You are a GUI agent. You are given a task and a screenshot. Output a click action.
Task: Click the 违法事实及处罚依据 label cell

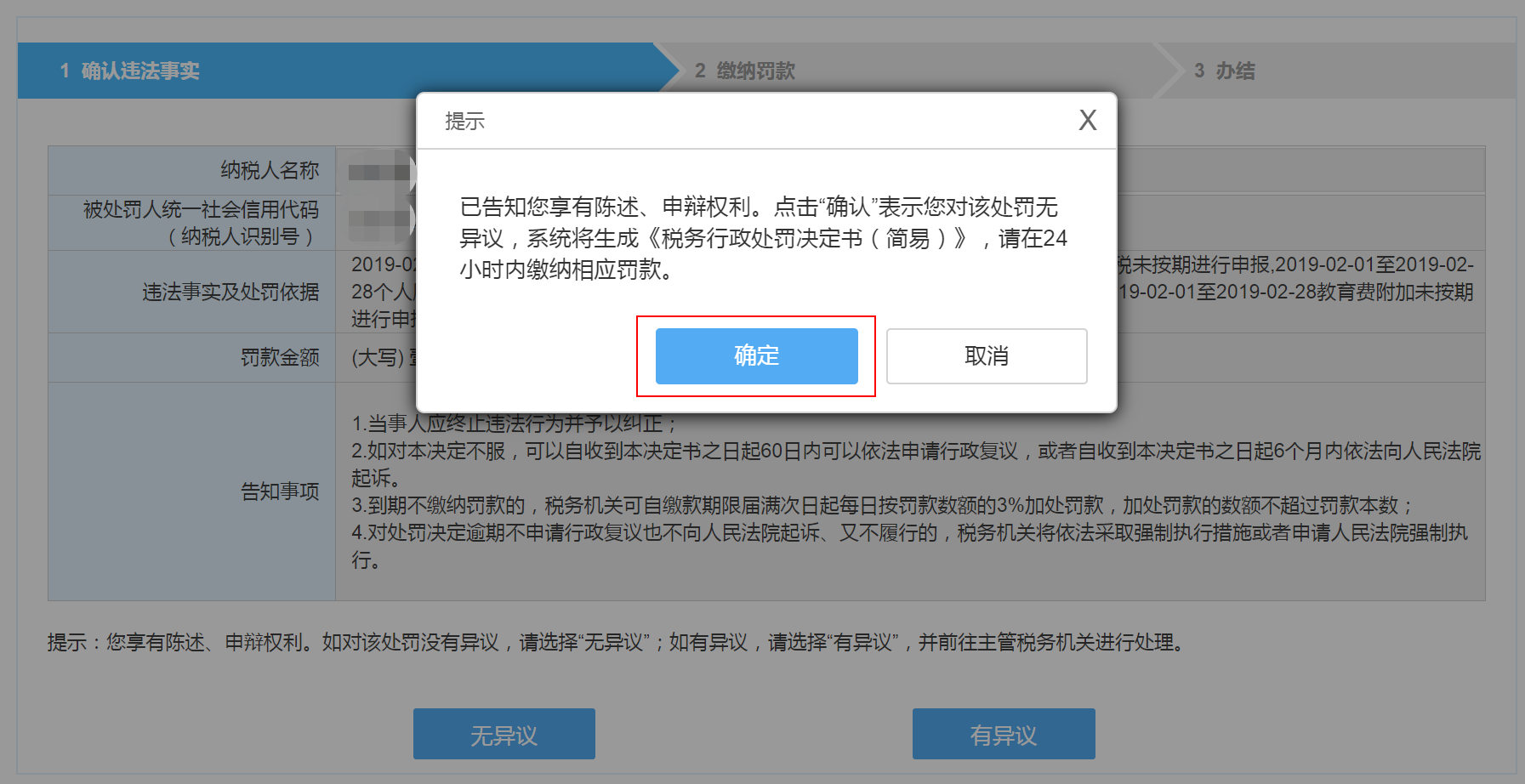[192, 292]
